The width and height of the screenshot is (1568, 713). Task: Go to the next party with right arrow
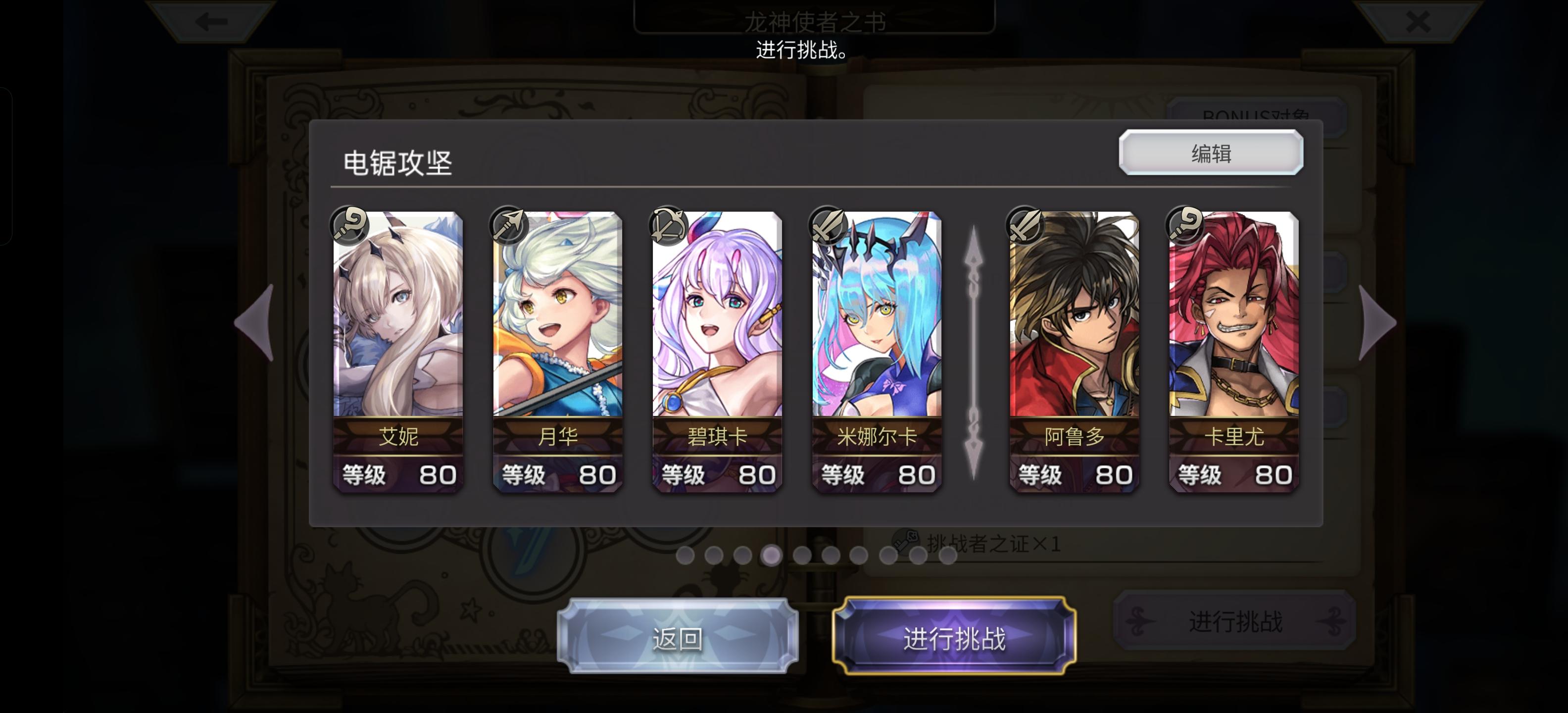(x=1377, y=322)
